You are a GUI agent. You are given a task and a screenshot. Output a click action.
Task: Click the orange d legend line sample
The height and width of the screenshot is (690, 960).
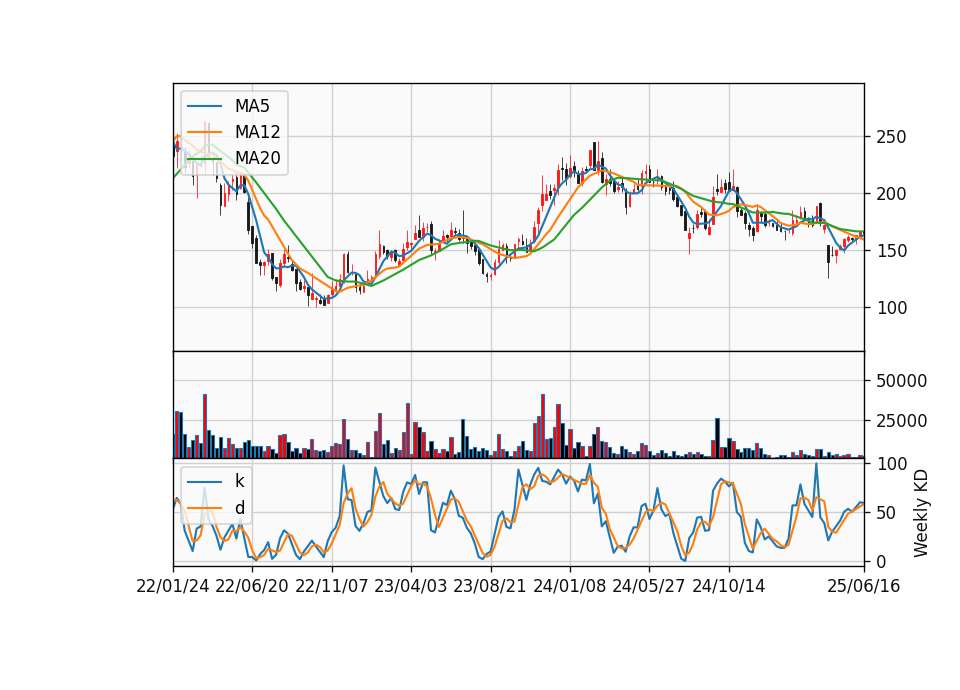(204, 508)
